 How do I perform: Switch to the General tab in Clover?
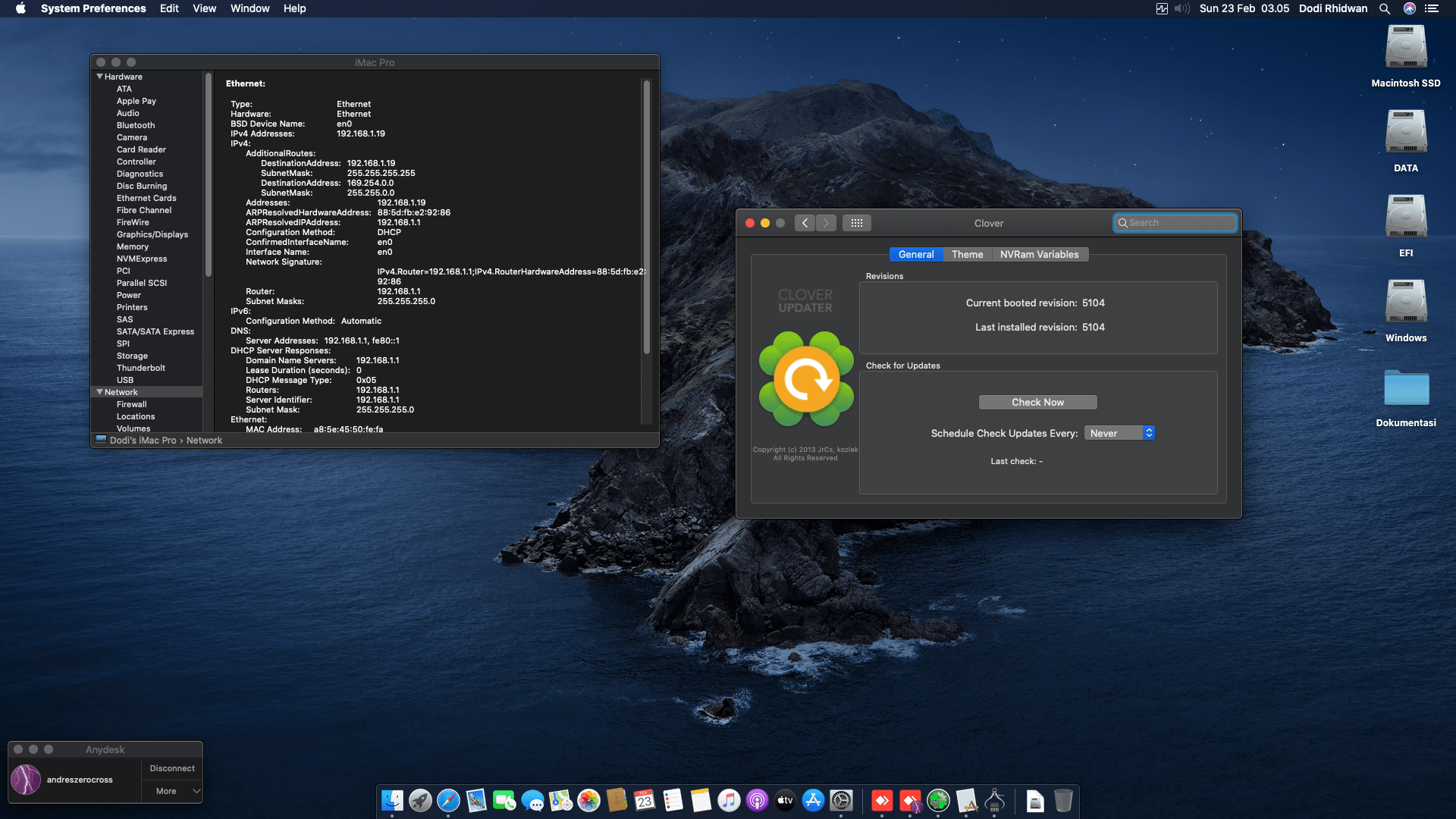tap(916, 255)
